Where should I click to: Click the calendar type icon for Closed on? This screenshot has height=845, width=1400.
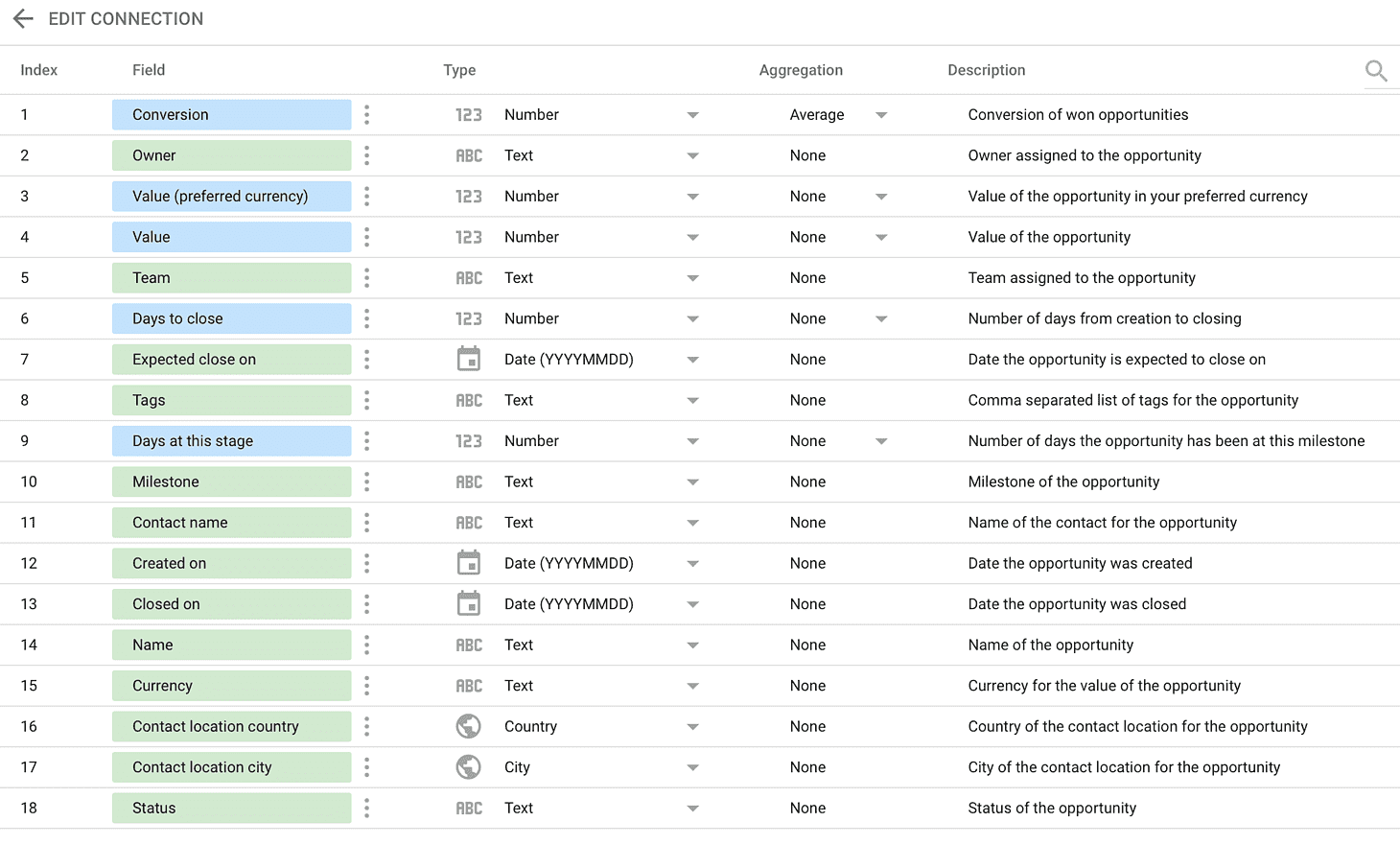[469, 603]
